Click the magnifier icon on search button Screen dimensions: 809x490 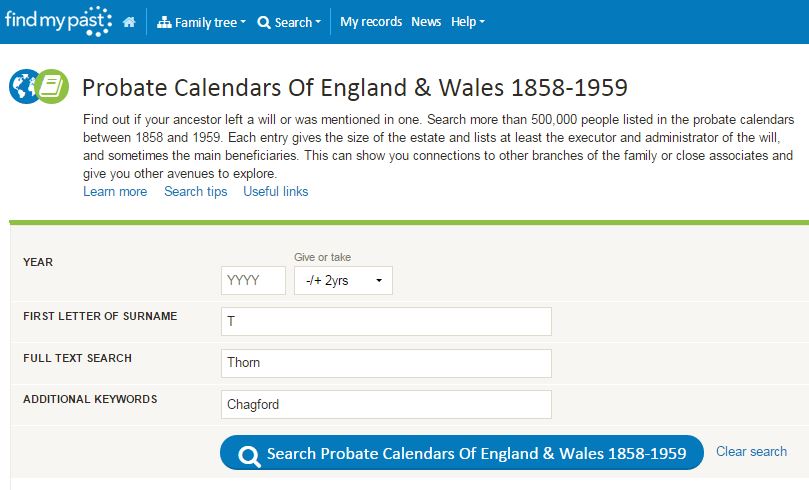point(249,455)
